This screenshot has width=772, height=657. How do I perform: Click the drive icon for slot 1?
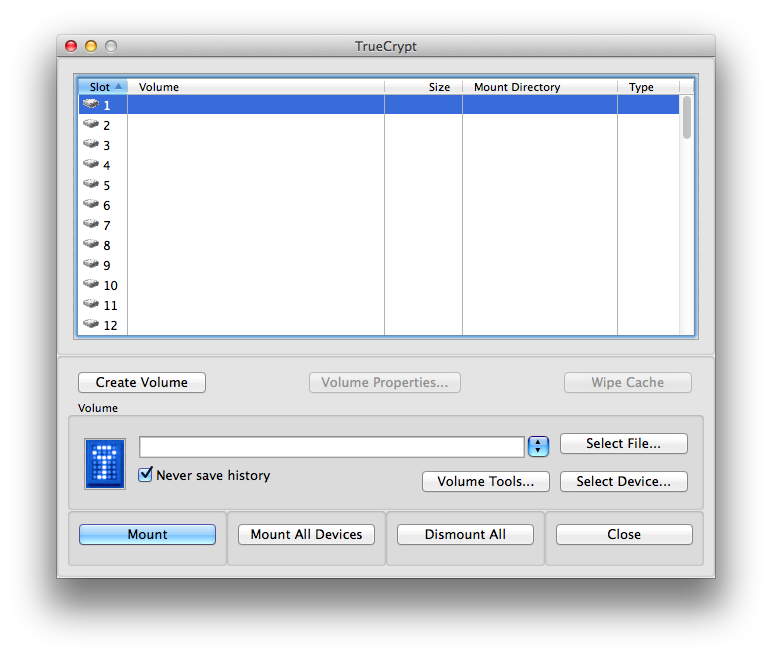coord(91,104)
